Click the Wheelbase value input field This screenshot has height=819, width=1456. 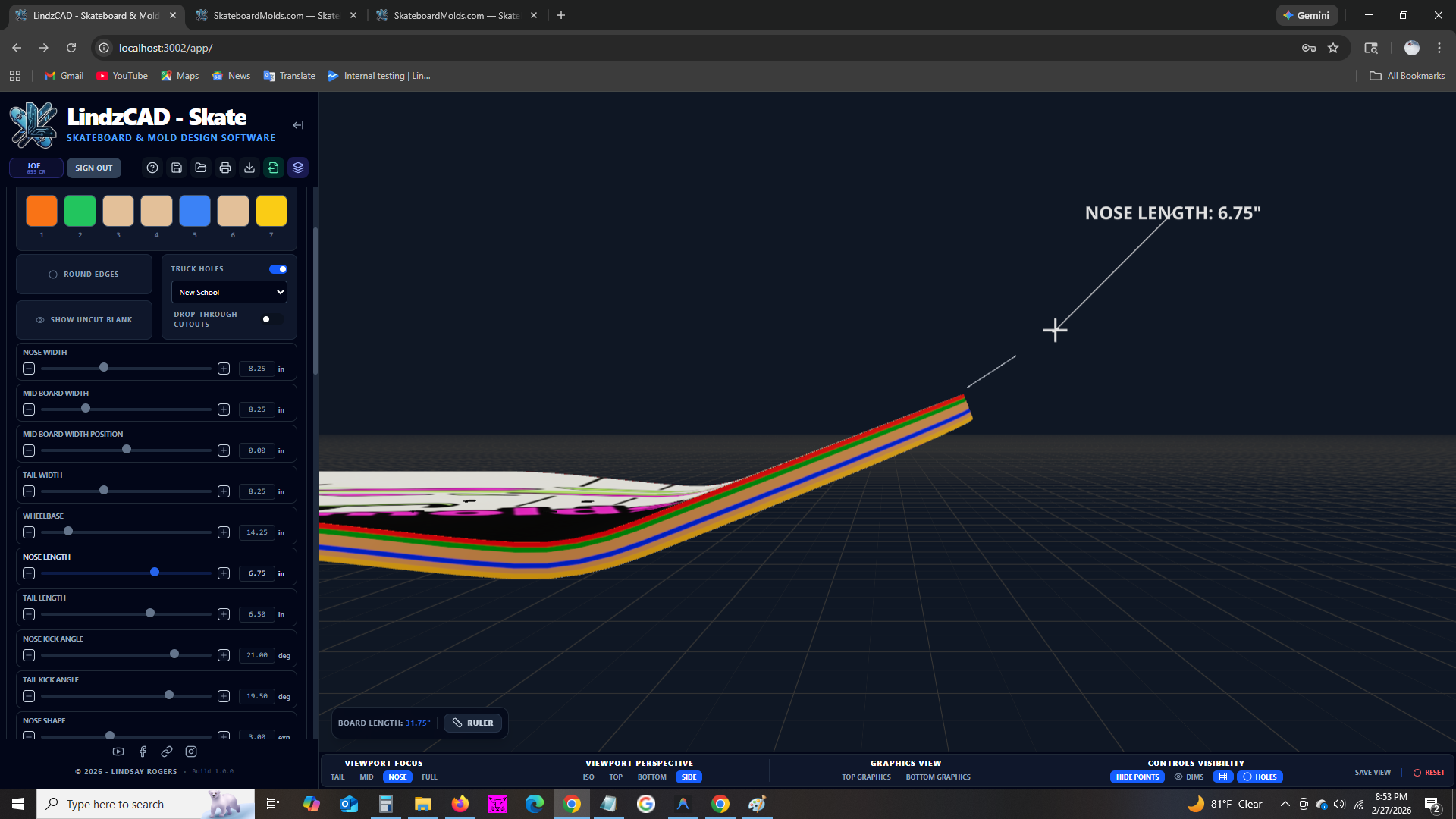point(256,532)
